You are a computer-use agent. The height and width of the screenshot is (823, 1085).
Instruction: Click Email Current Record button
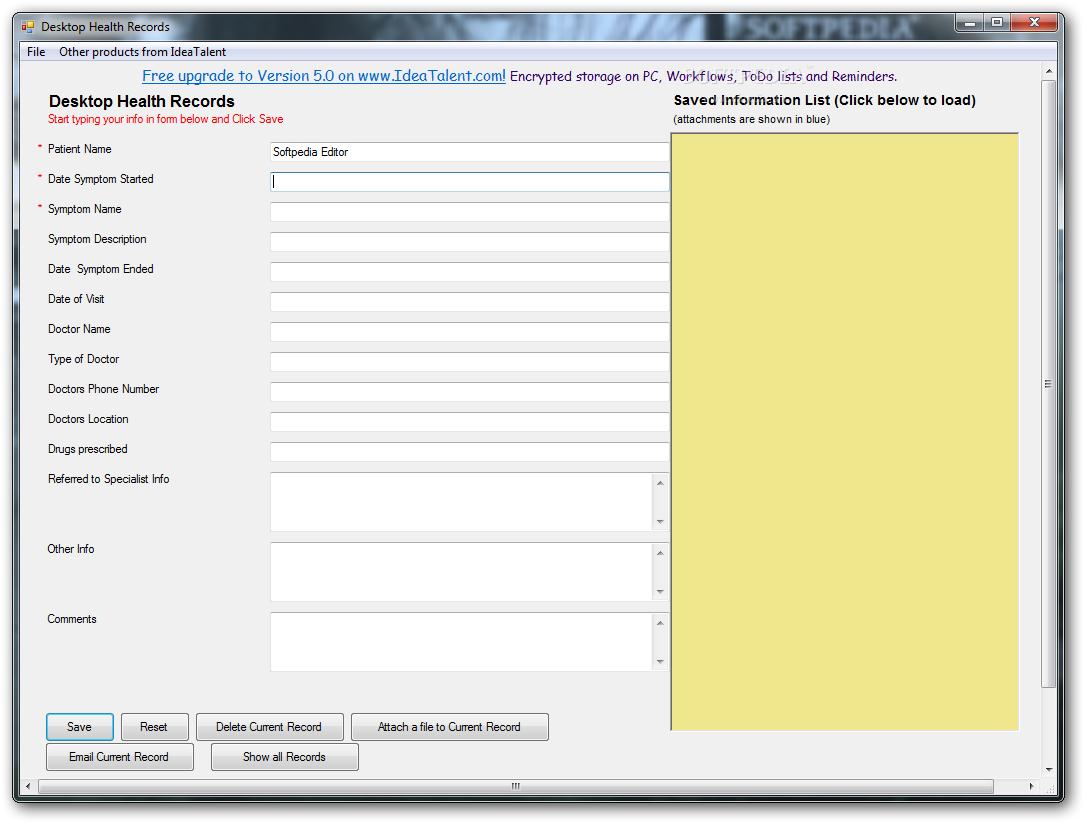pyautogui.click(x=120, y=757)
